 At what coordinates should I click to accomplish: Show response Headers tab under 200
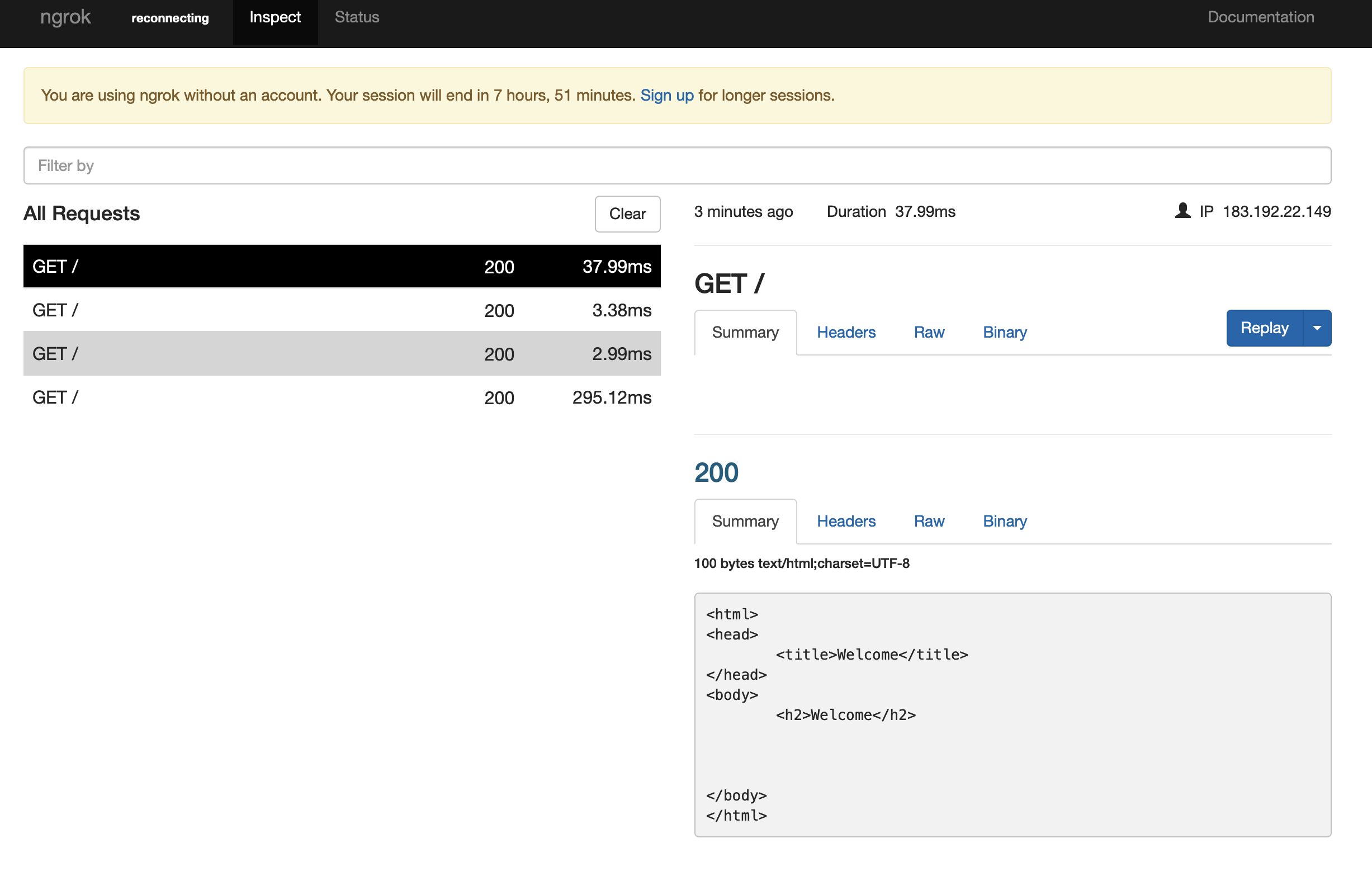[846, 521]
